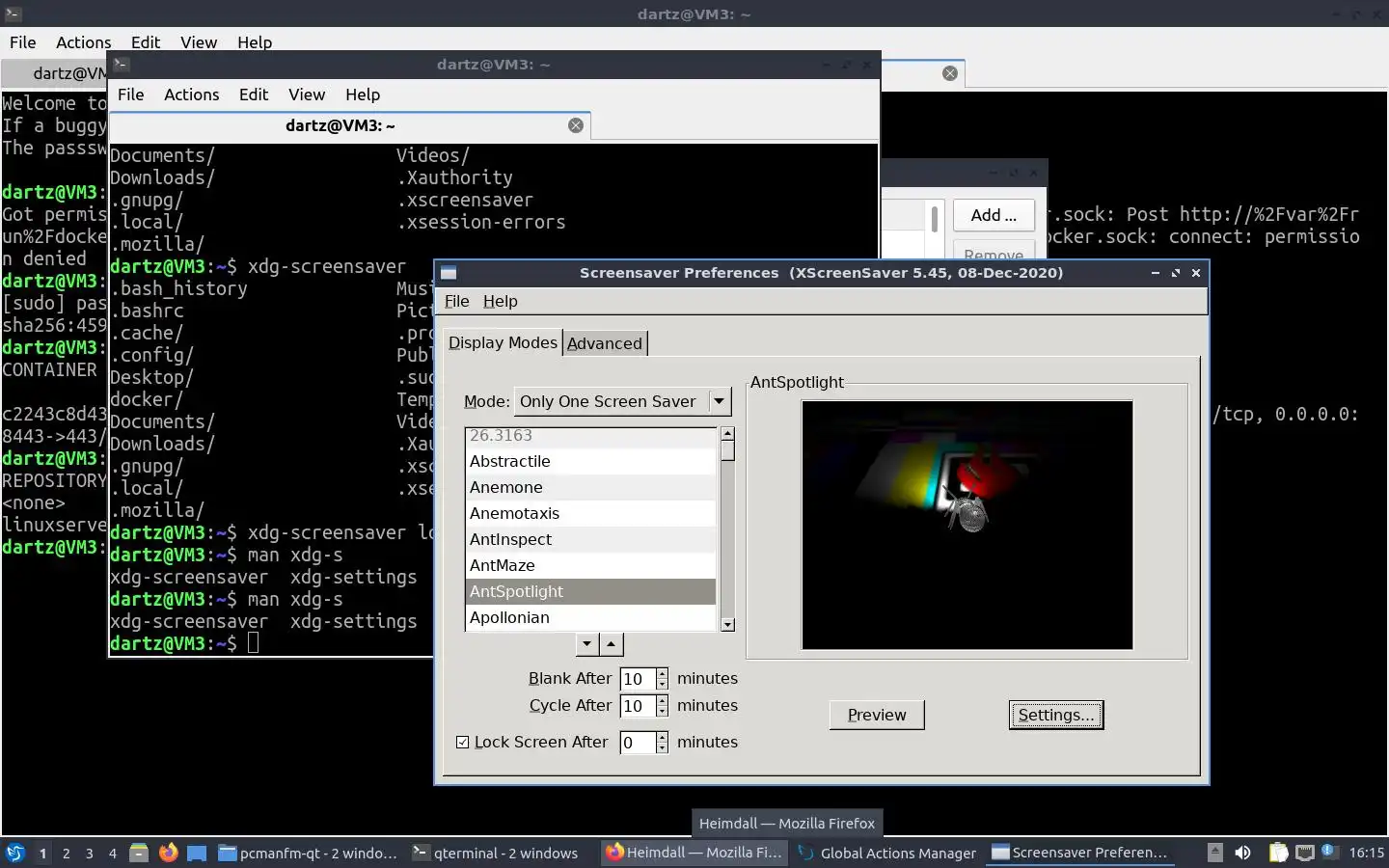1389x868 pixels.
Task: Open Help menu in Screensaver Preferences
Action: (500, 301)
